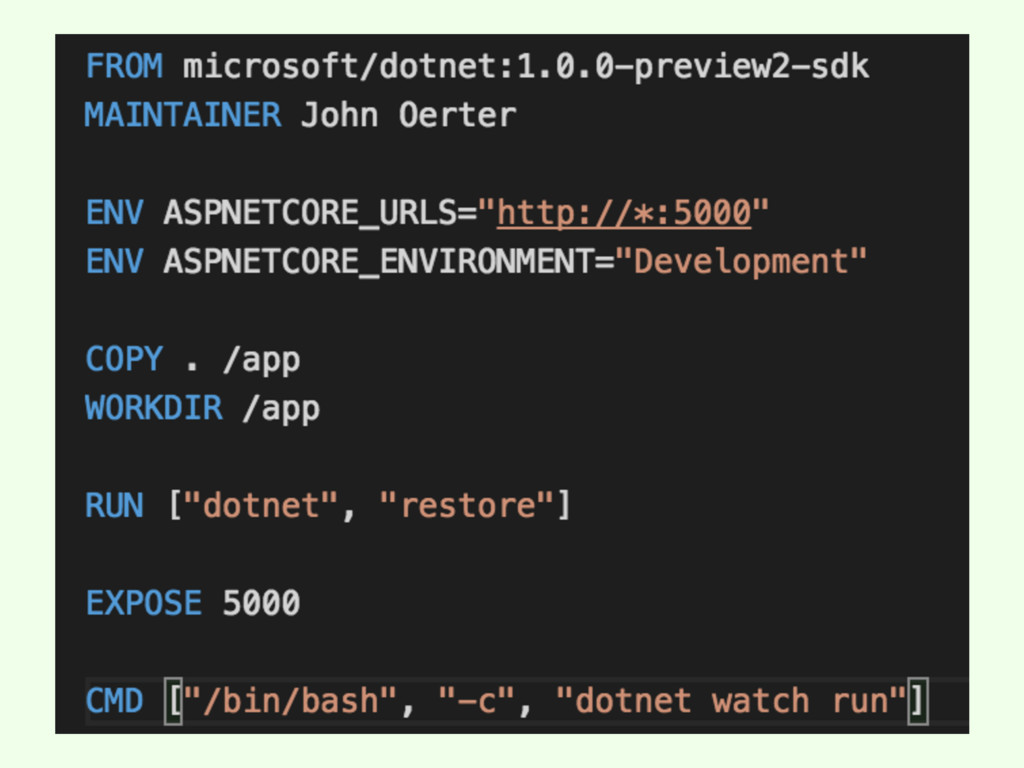Screen dimensions: 1024x768
Task: Click /app path on the WORKDIR line
Action: pyautogui.click(x=281, y=410)
